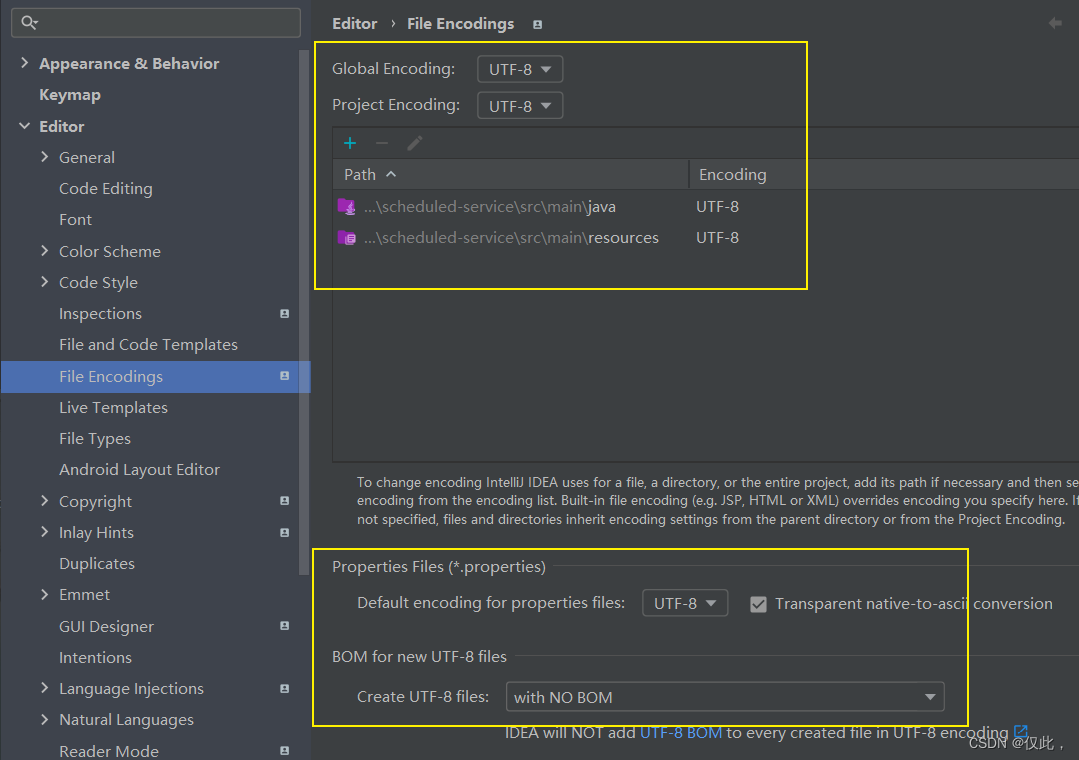Open Font settings

click(75, 220)
